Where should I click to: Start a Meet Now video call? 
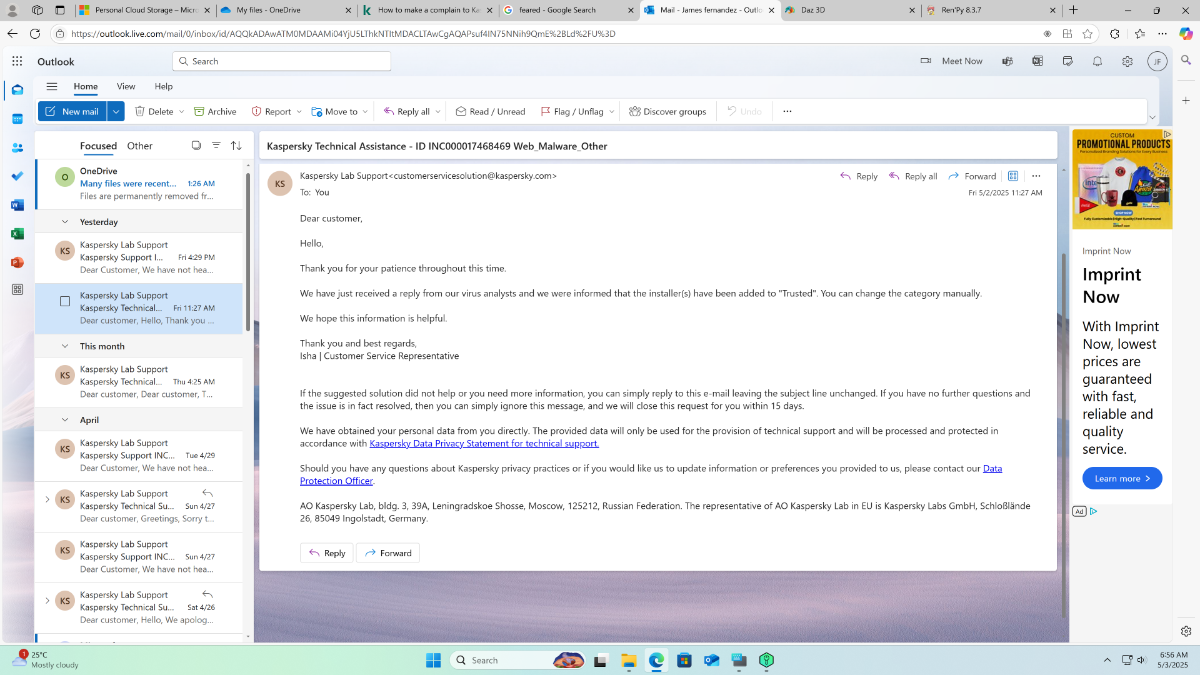952,61
